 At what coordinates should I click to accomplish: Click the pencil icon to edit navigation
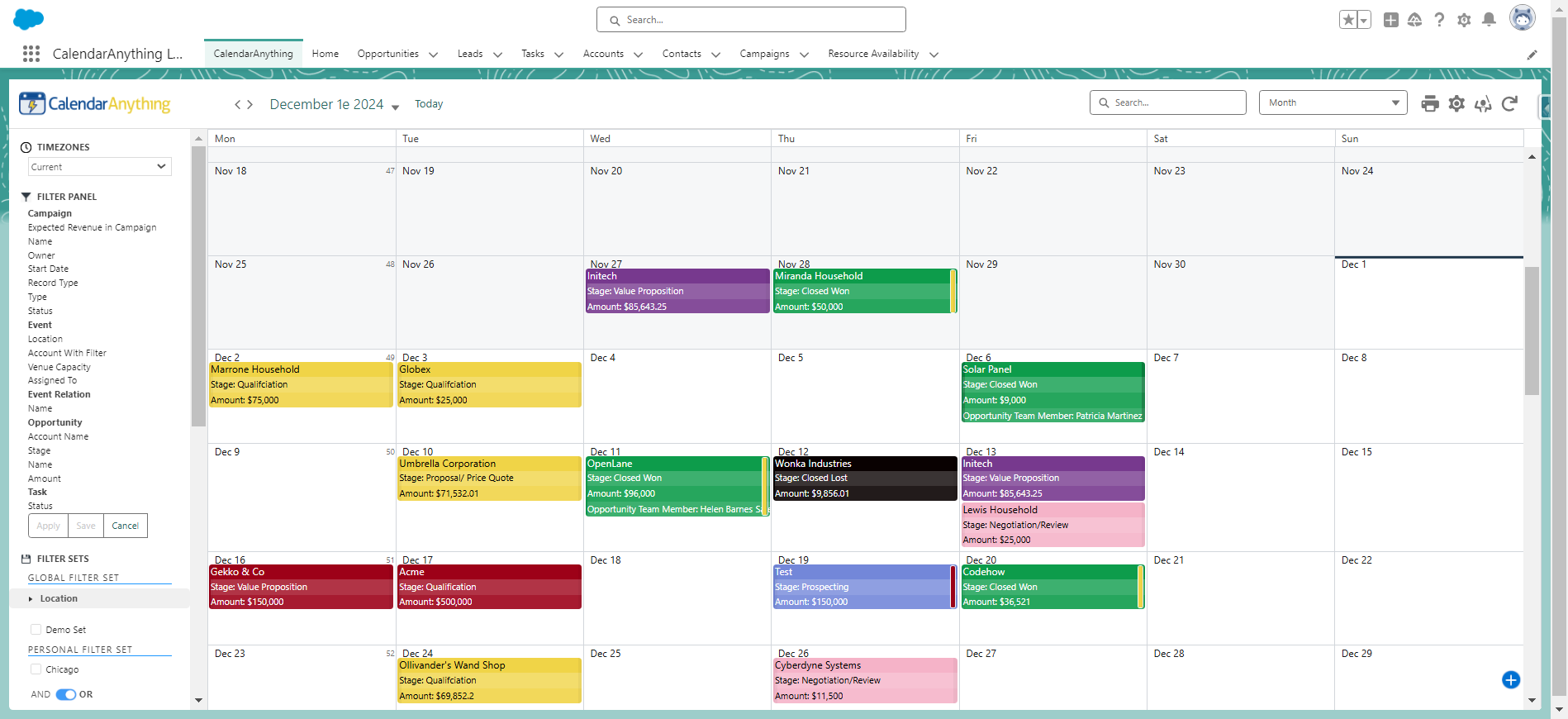point(1532,55)
